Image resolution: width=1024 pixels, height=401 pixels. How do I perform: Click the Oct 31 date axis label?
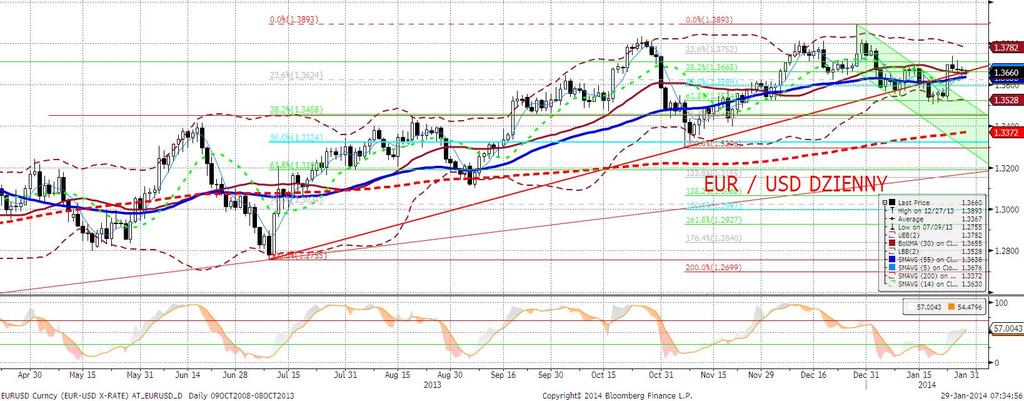click(659, 376)
